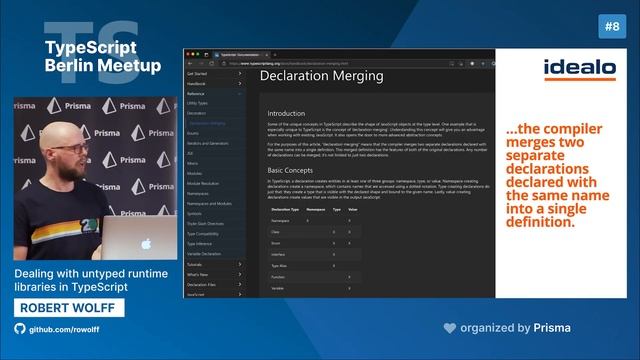Open Symbols in sidebar
This screenshot has height=360, width=640.
click(x=194, y=213)
